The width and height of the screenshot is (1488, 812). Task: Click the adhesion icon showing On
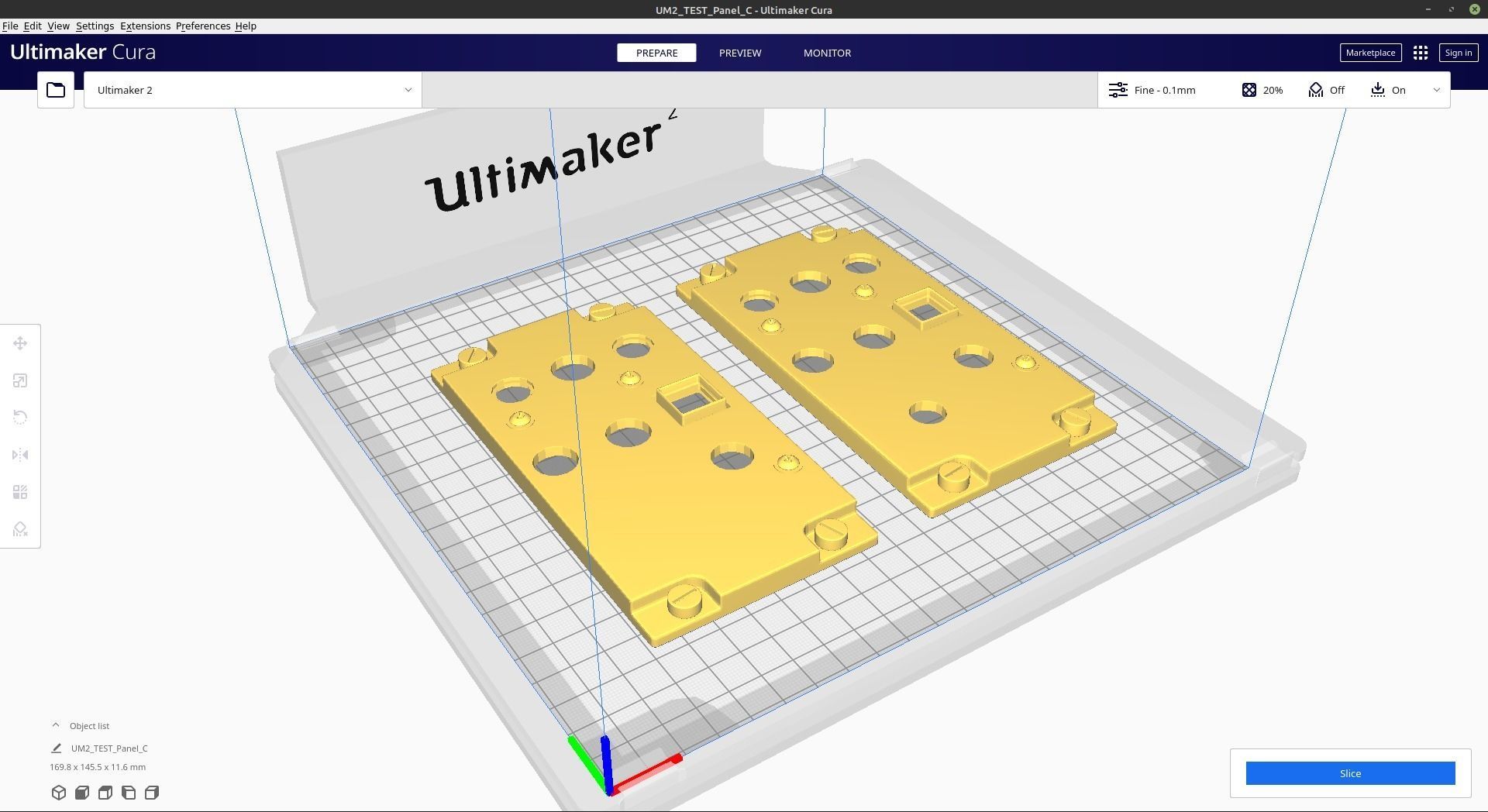coord(1378,90)
